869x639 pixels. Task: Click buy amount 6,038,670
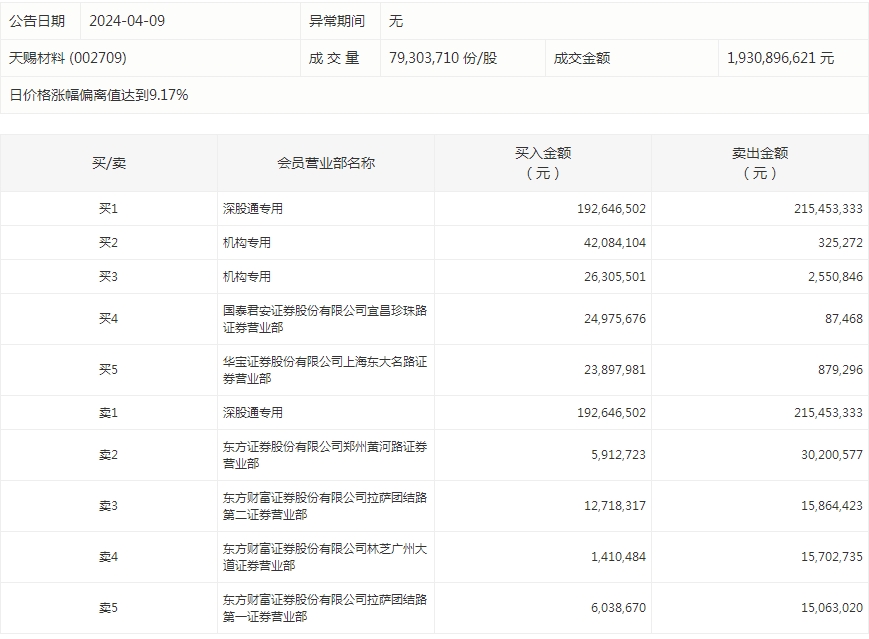pyautogui.click(x=618, y=608)
